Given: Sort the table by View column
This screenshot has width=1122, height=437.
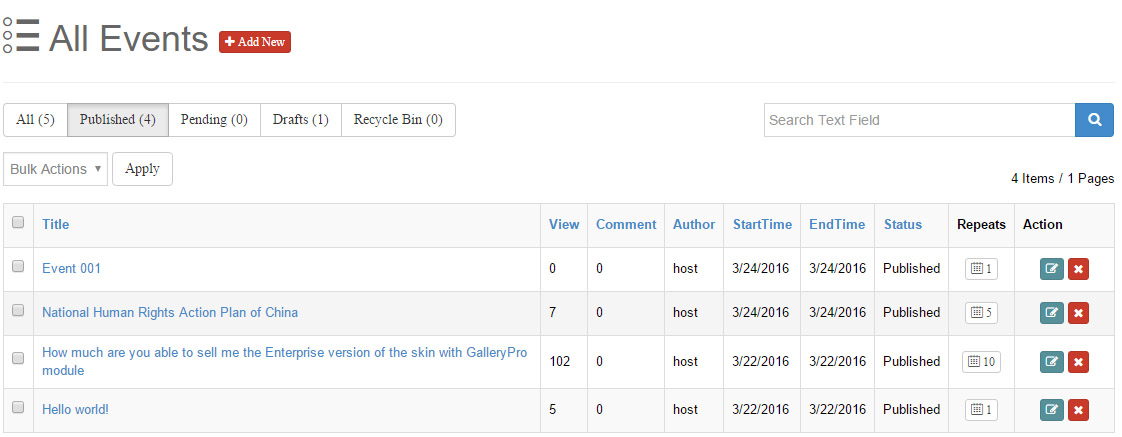Looking at the screenshot, I should pyautogui.click(x=564, y=225).
